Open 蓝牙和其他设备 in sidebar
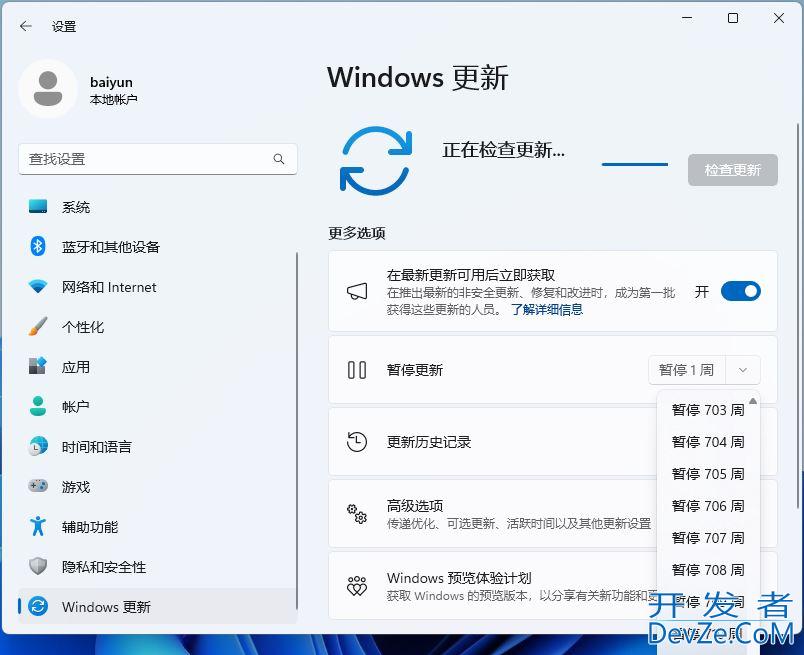The height and width of the screenshot is (655, 804). tap(156, 247)
